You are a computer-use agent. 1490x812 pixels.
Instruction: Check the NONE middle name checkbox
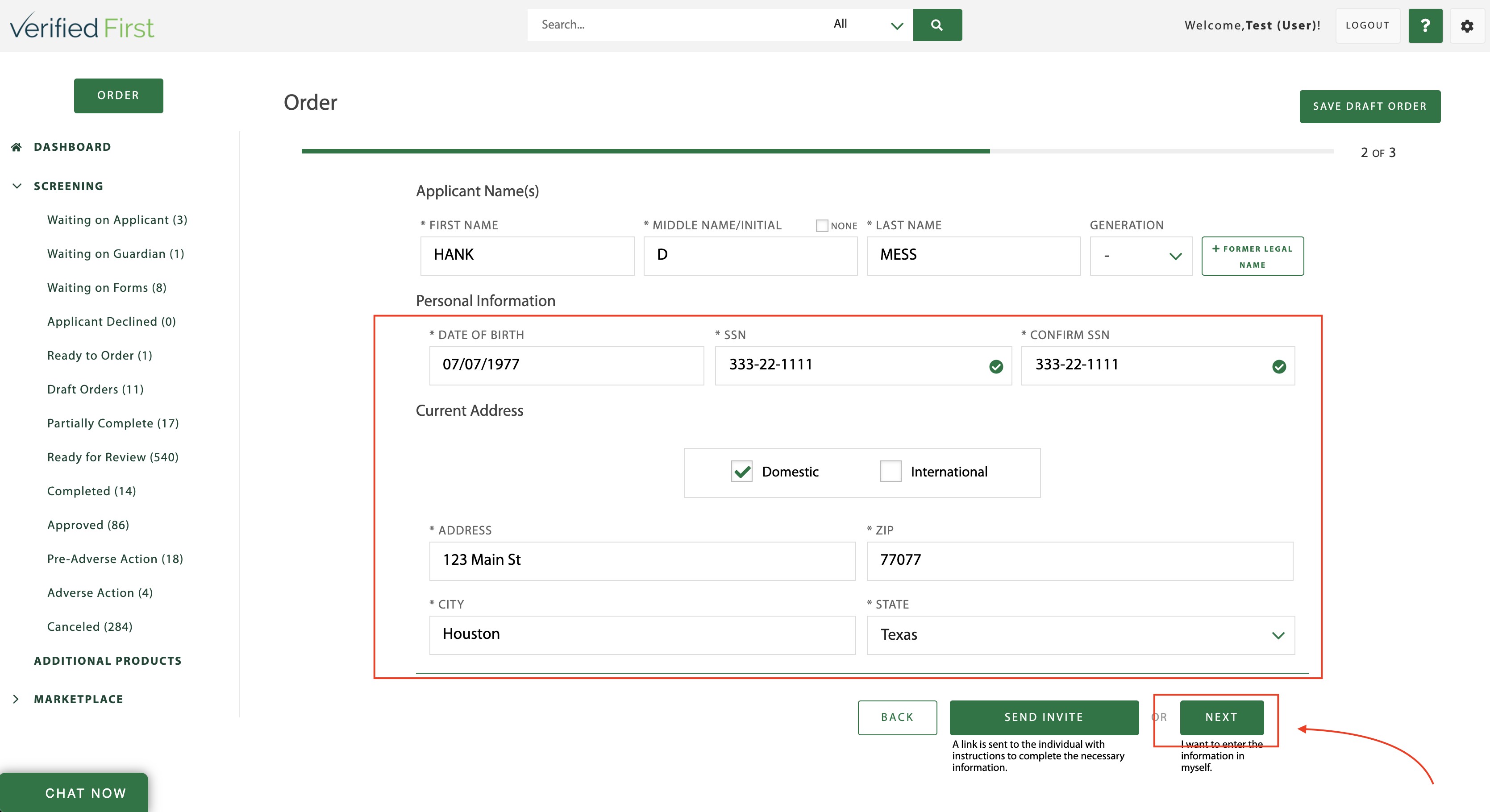tap(822, 225)
